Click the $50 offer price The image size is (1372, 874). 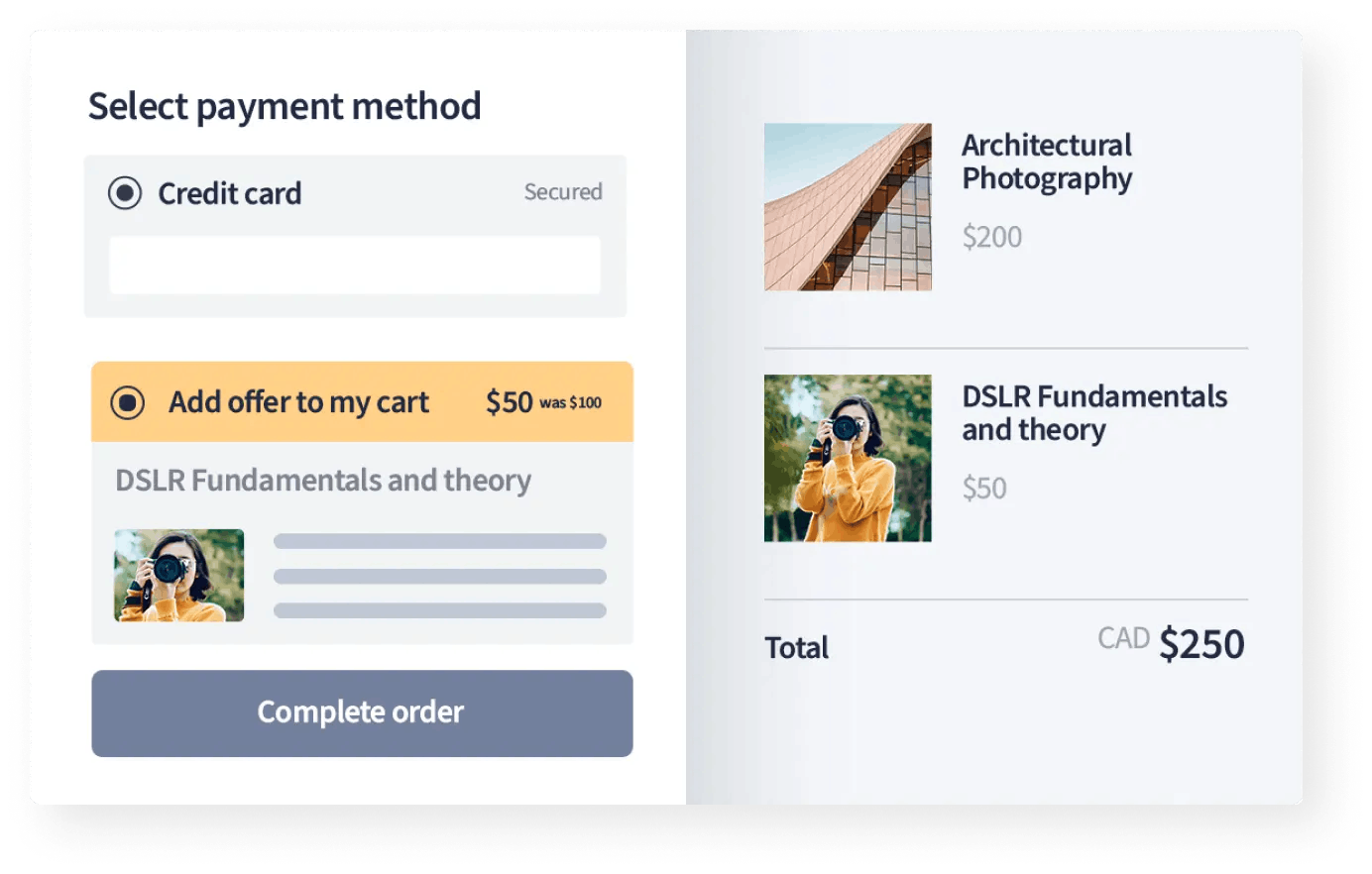pos(510,402)
